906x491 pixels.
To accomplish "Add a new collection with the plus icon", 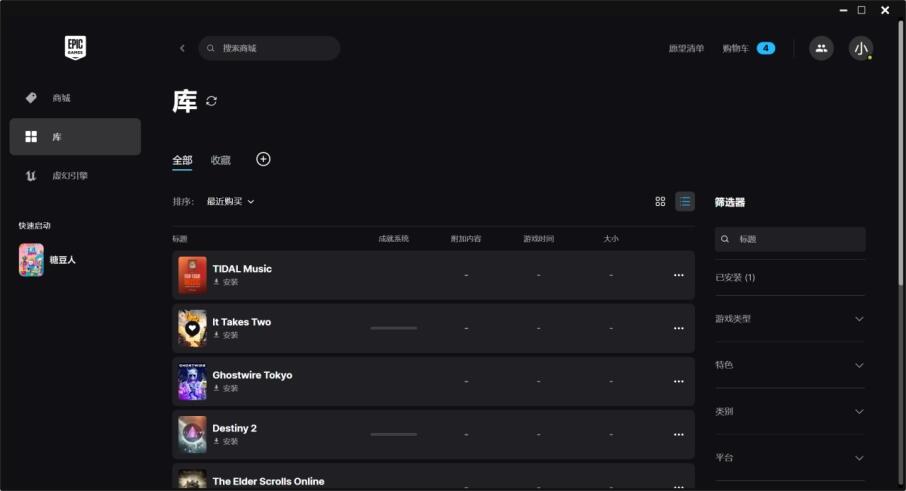I will click(x=263, y=159).
